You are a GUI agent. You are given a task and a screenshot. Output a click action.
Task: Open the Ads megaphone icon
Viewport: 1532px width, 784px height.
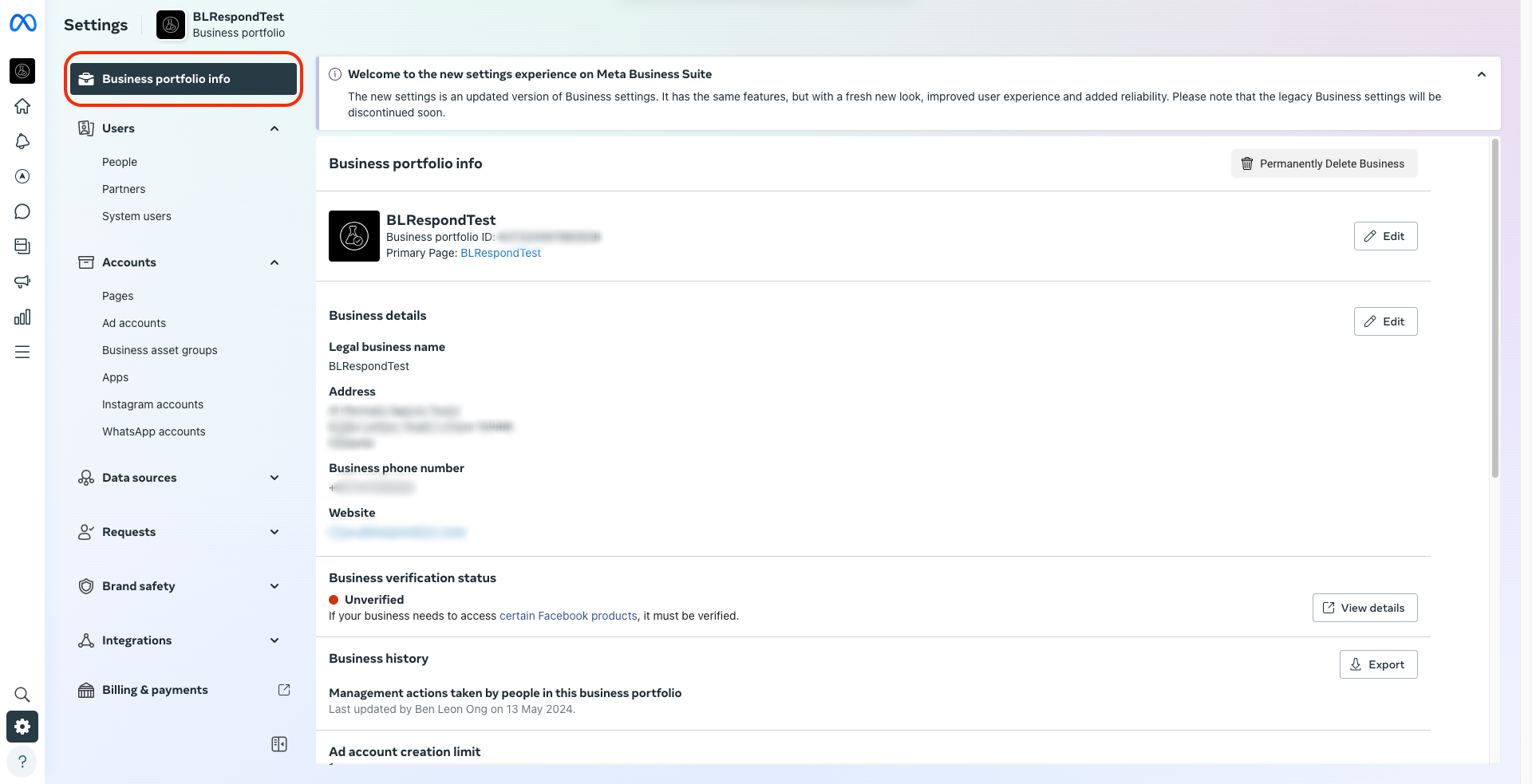(x=22, y=282)
